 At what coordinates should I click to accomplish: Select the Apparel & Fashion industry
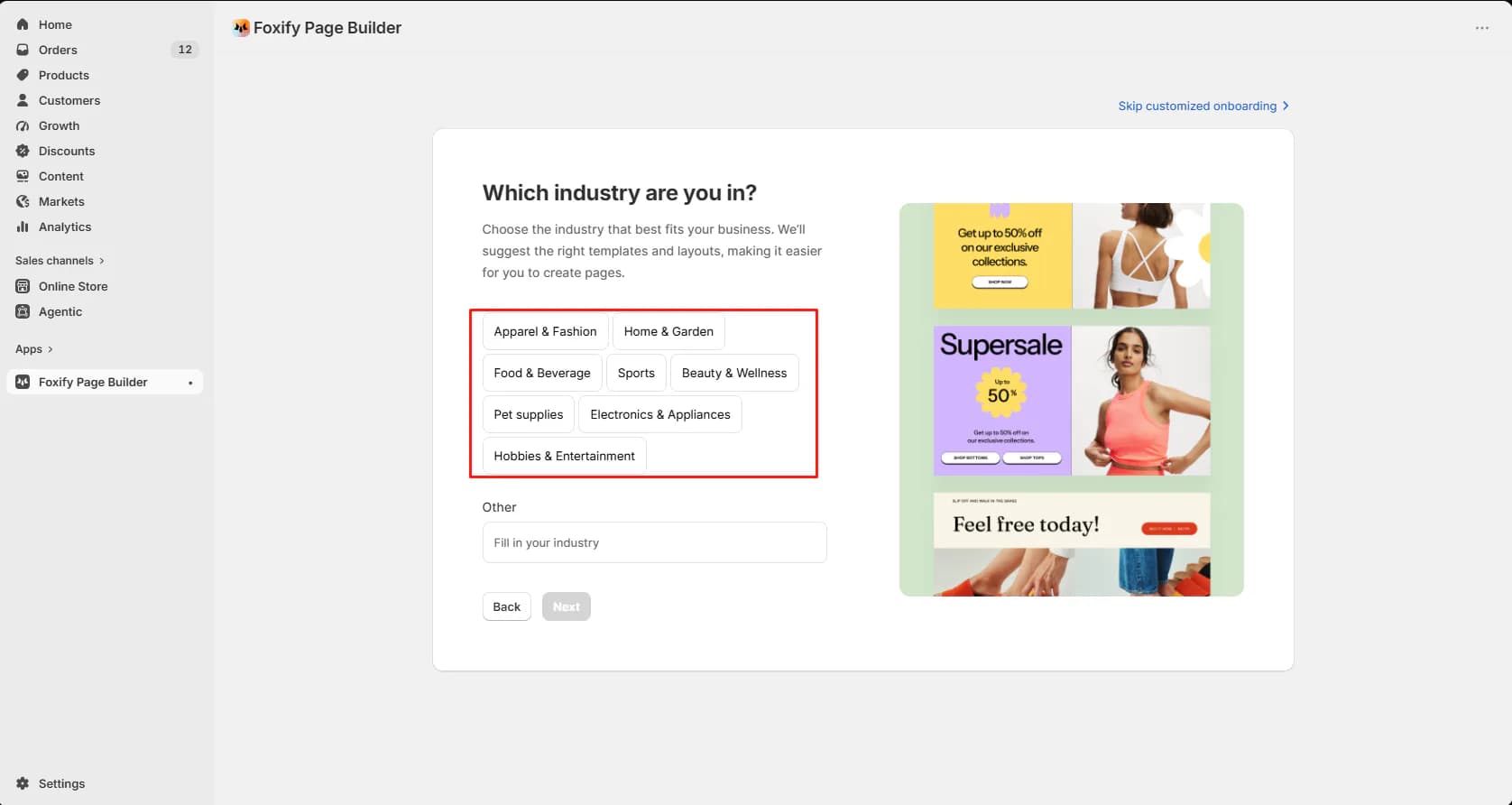(x=545, y=331)
